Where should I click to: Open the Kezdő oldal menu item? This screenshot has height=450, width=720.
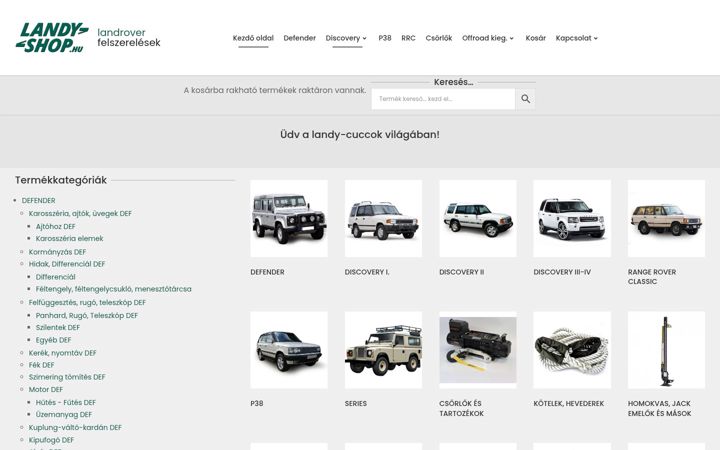[x=253, y=38]
